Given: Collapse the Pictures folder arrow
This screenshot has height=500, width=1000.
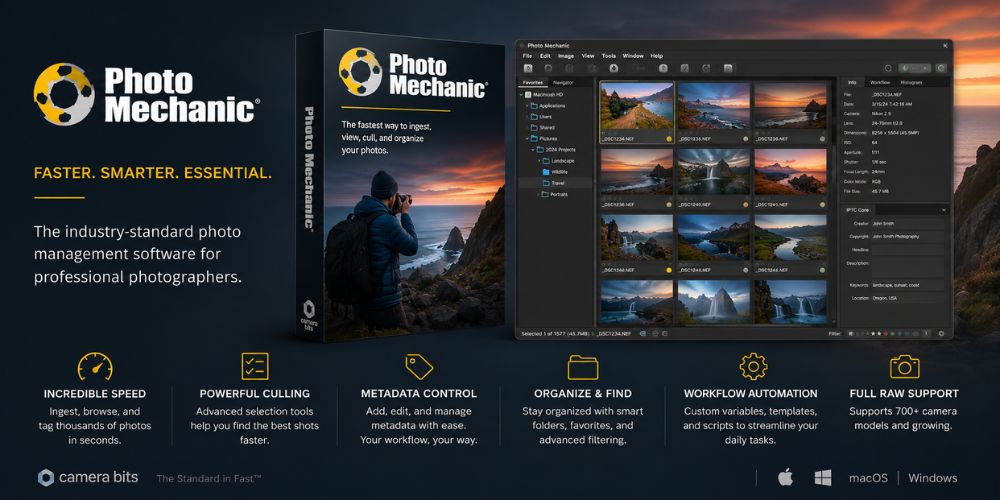Looking at the screenshot, I should point(527,138).
